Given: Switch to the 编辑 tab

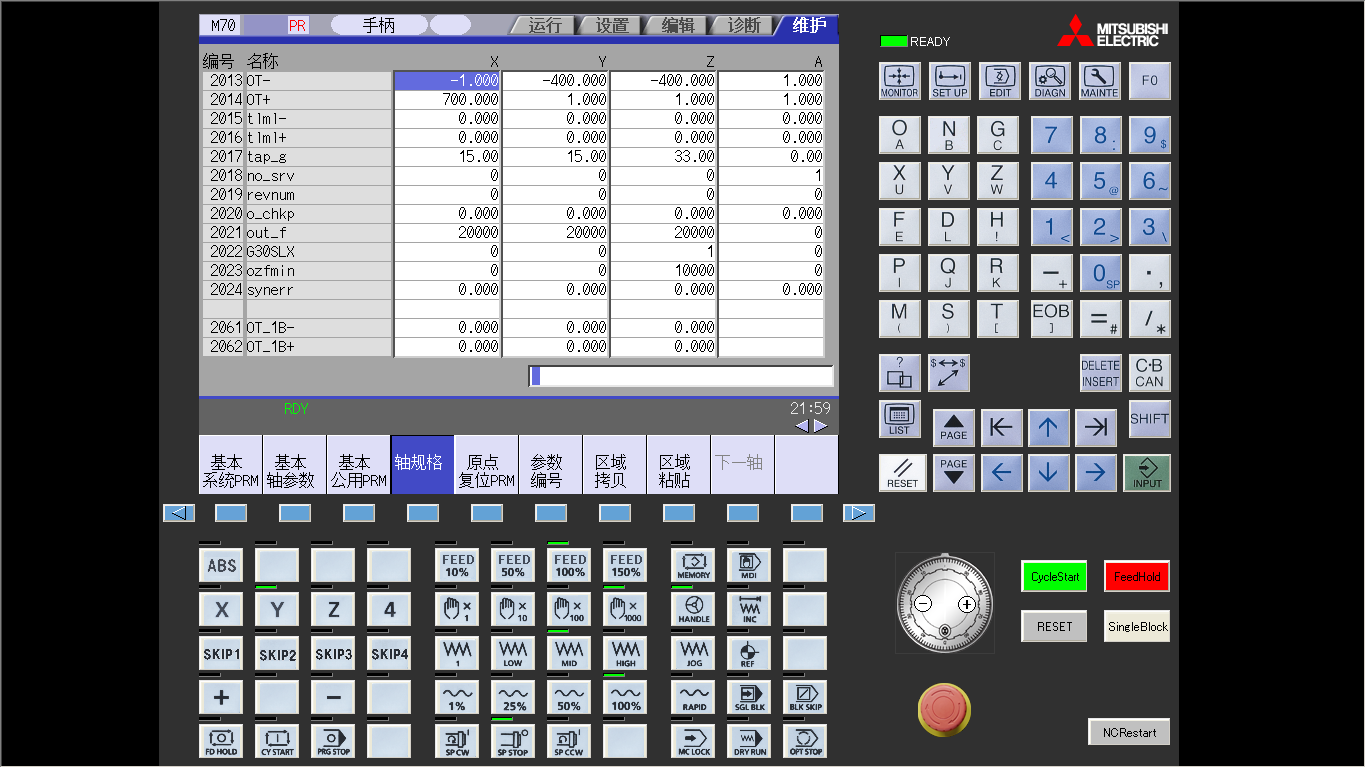Looking at the screenshot, I should click(677, 25).
